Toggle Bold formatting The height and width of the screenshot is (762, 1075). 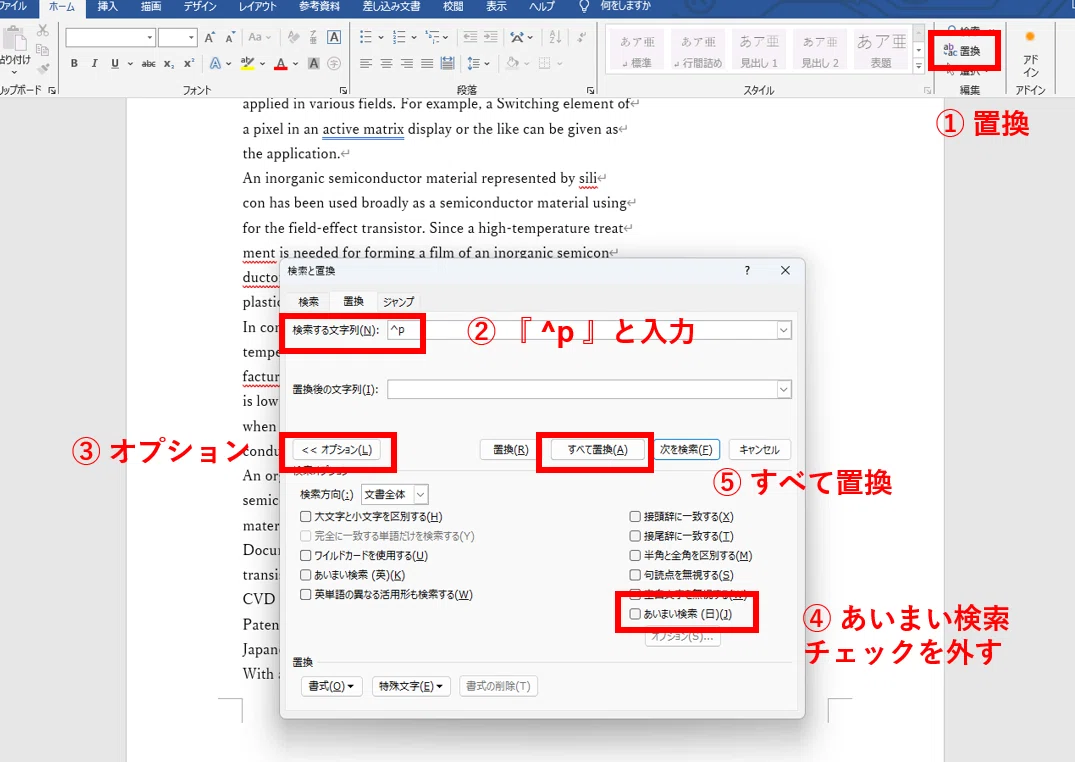[x=74, y=63]
